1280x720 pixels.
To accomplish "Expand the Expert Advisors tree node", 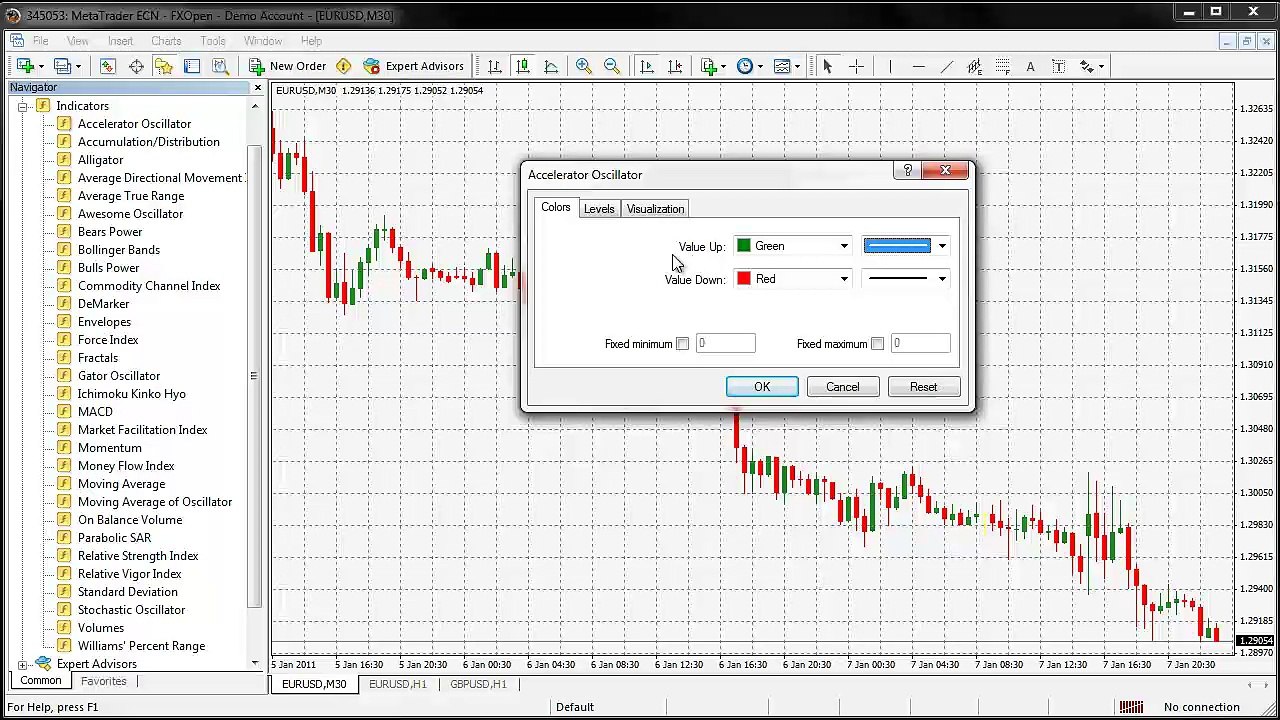I will (x=22, y=664).
